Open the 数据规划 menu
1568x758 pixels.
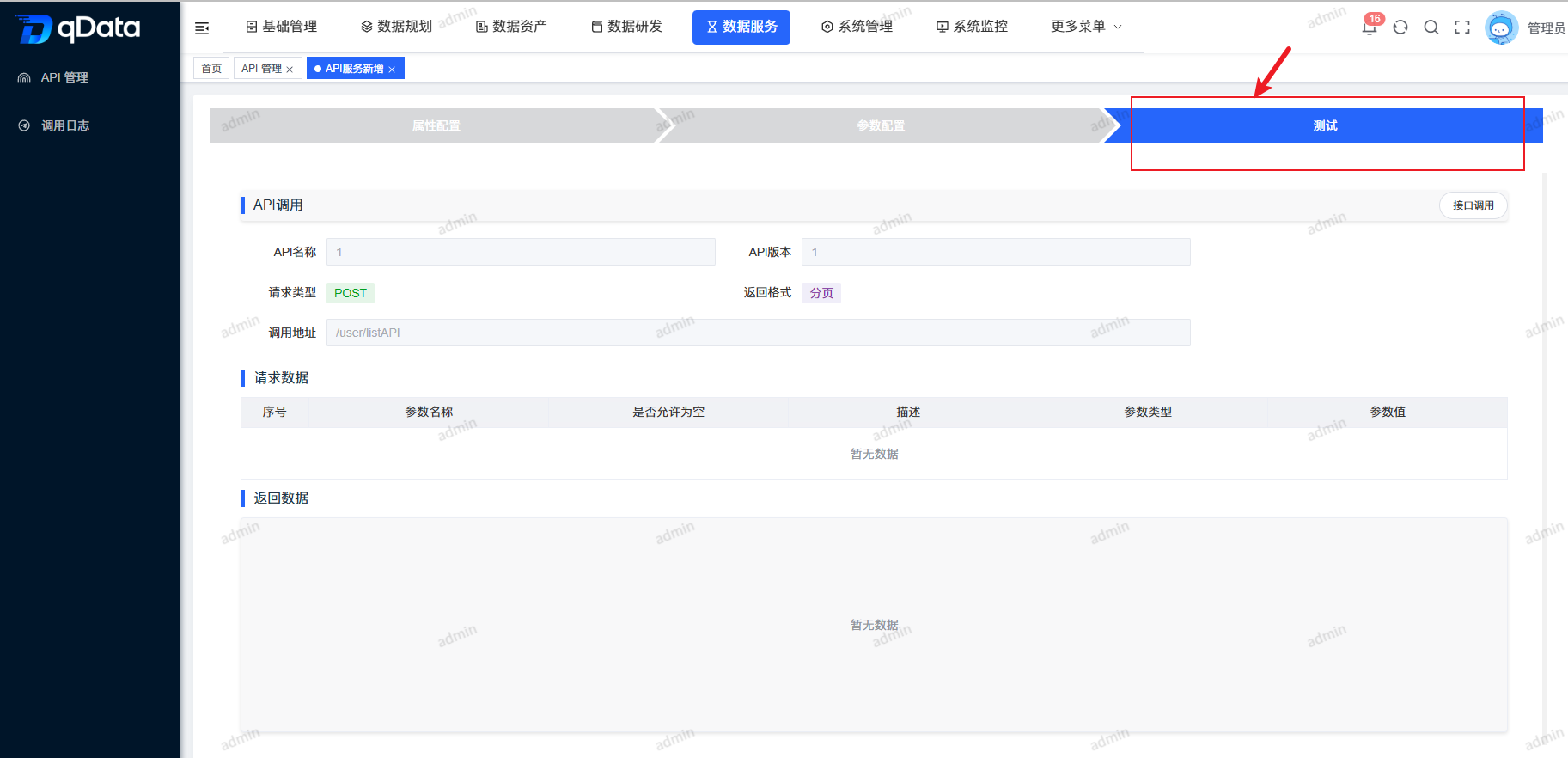pos(397,27)
